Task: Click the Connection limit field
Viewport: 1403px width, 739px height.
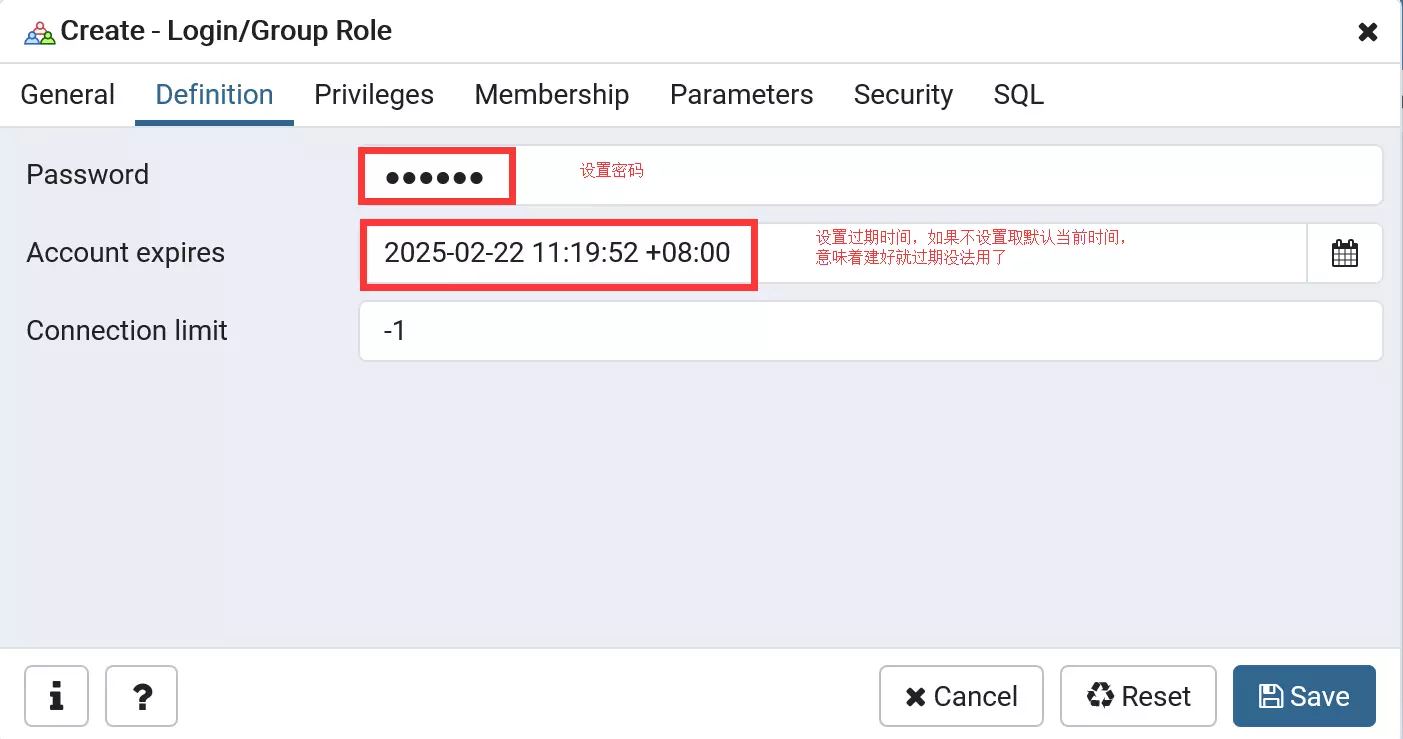Action: 870,331
